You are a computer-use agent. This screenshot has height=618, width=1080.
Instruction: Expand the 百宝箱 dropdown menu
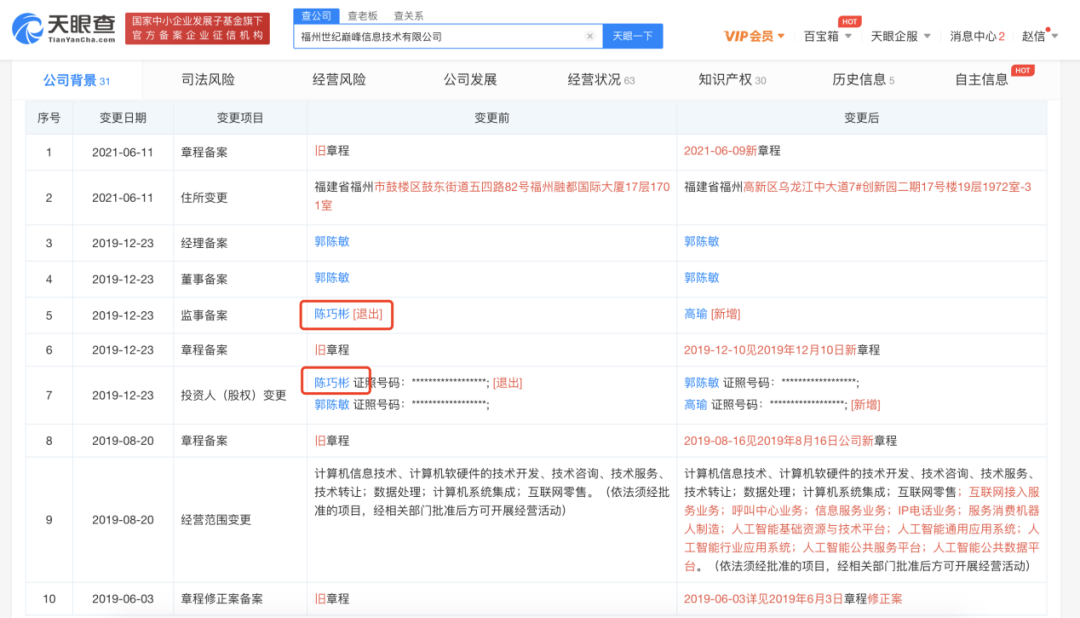[x=827, y=37]
